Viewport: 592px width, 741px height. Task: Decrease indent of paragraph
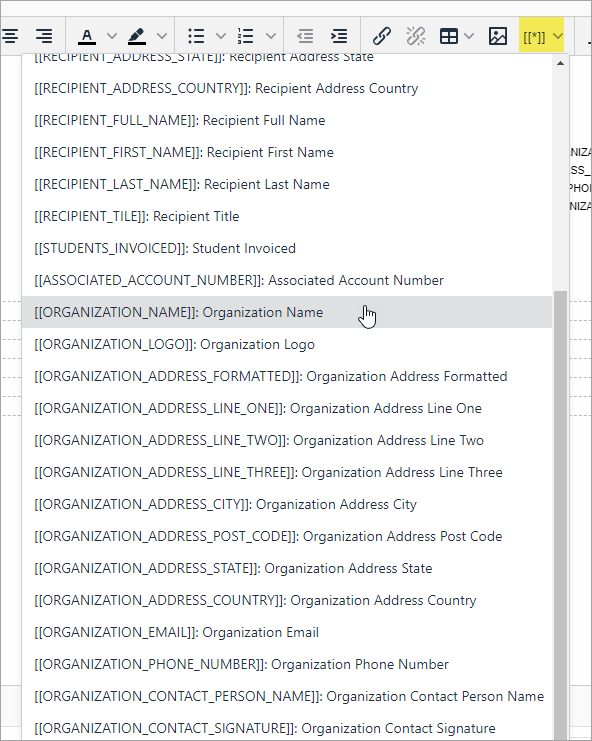tap(305, 36)
